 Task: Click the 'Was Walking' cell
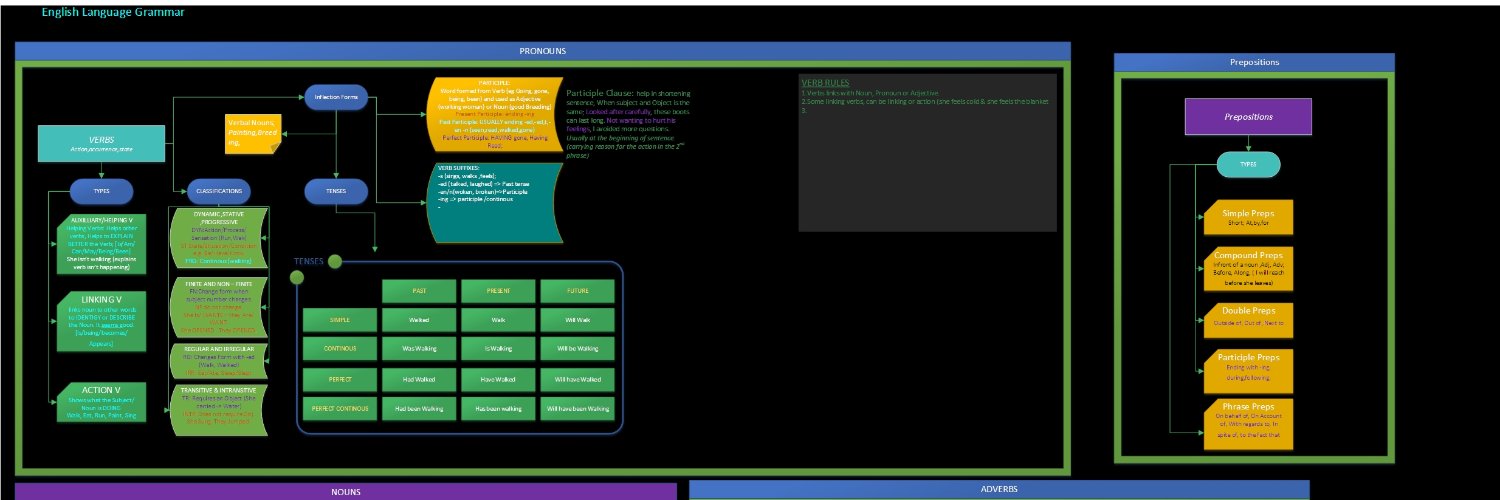(420, 349)
